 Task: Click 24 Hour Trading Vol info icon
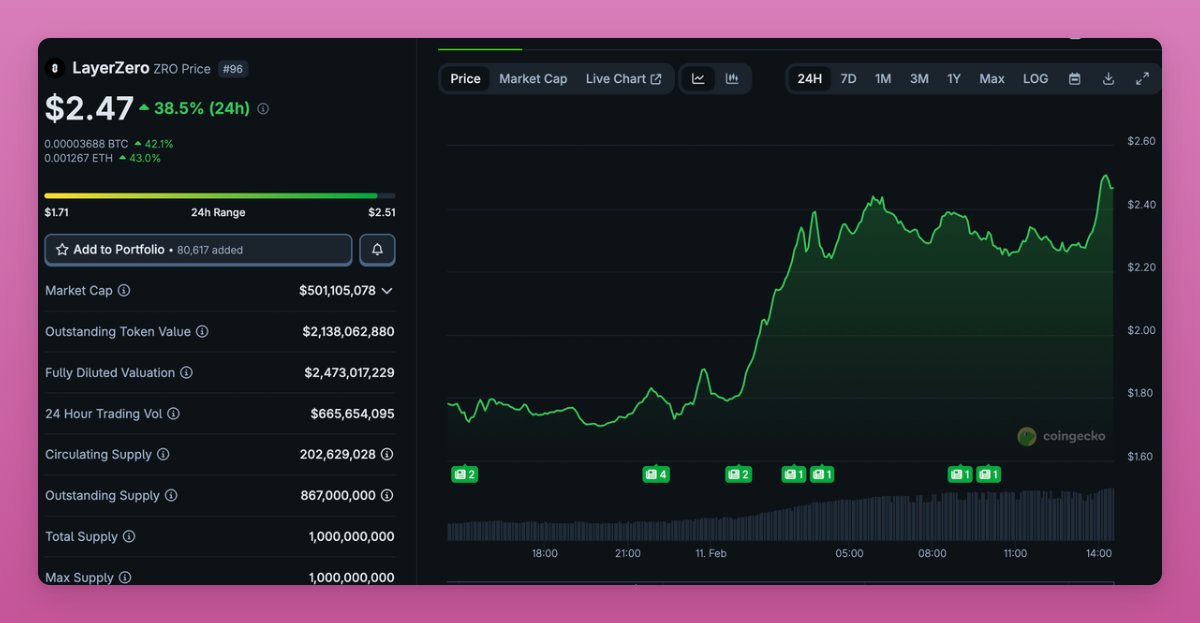tap(173, 414)
